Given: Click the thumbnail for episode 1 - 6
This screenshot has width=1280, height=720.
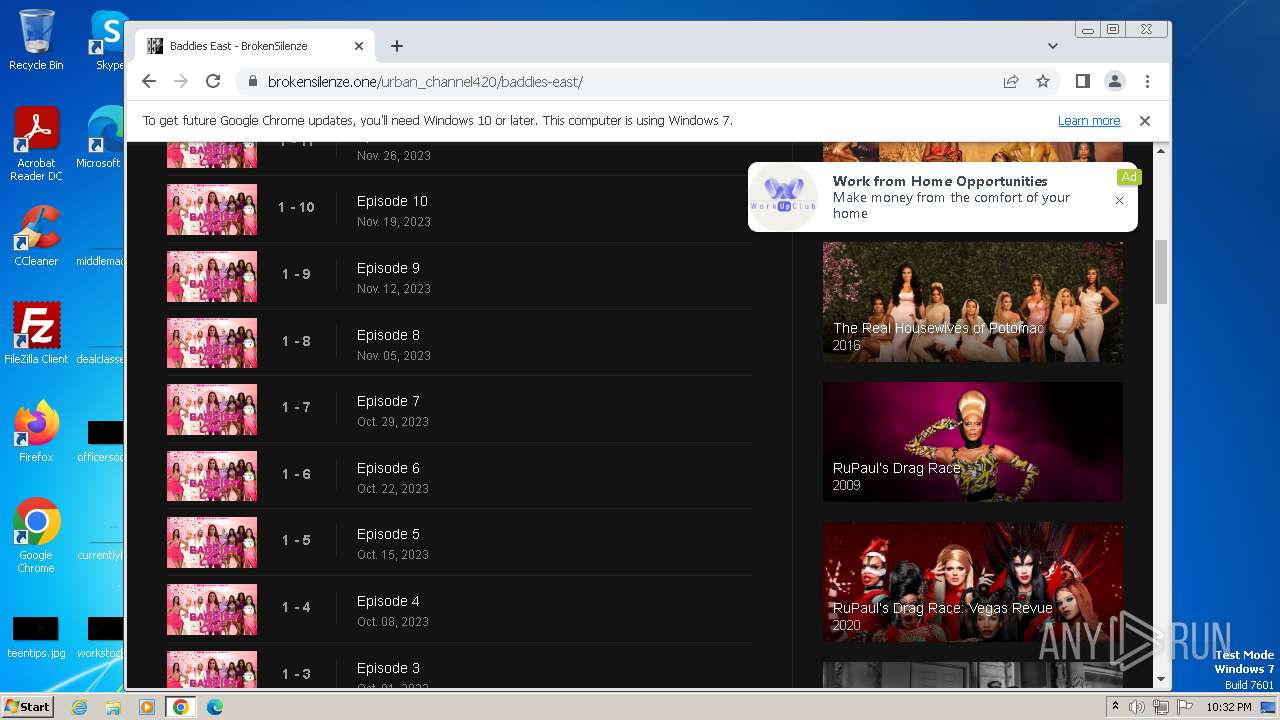Looking at the screenshot, I should point(212,476).
